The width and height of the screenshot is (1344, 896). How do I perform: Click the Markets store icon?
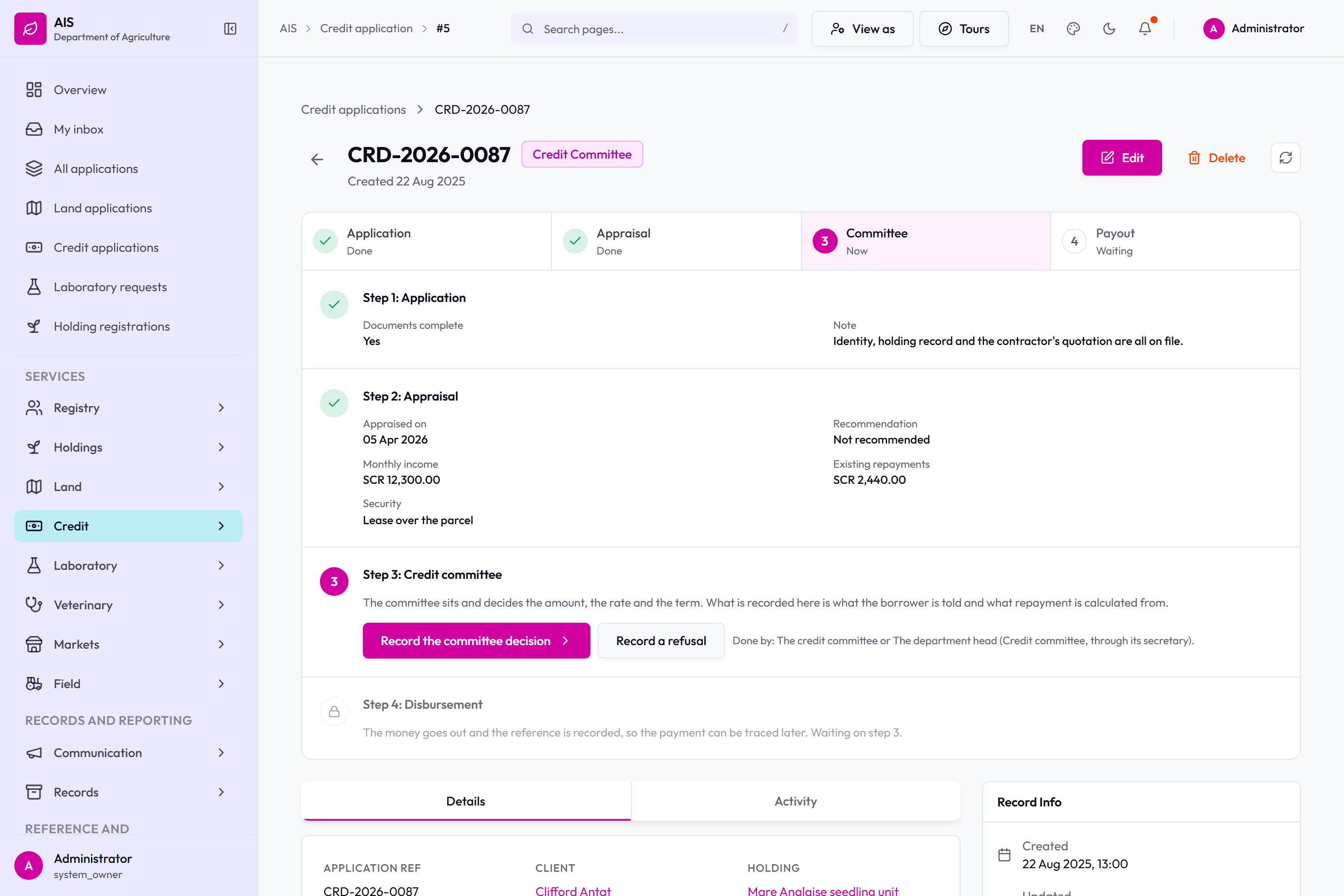tap(34, 645)
